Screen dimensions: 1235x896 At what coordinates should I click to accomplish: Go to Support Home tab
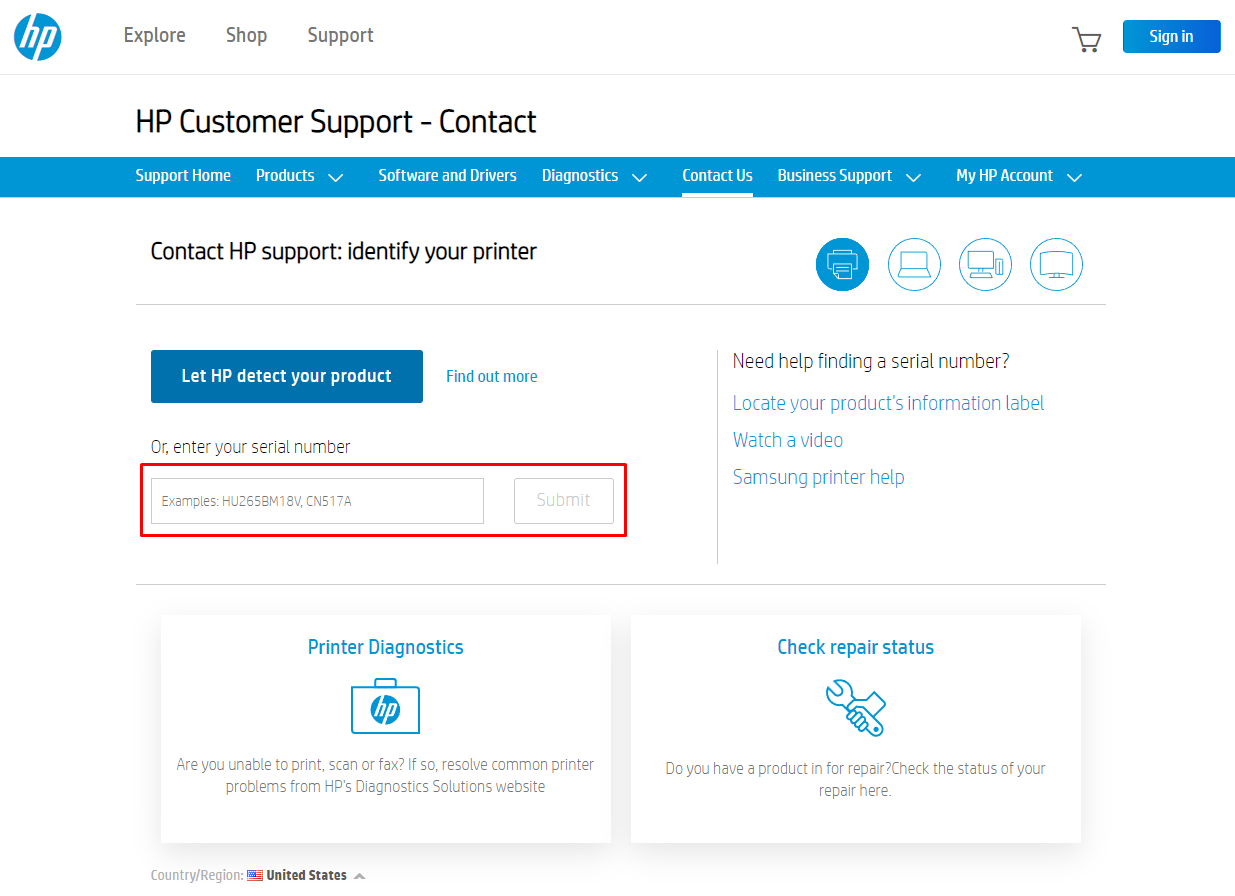(x=183, y=176)
